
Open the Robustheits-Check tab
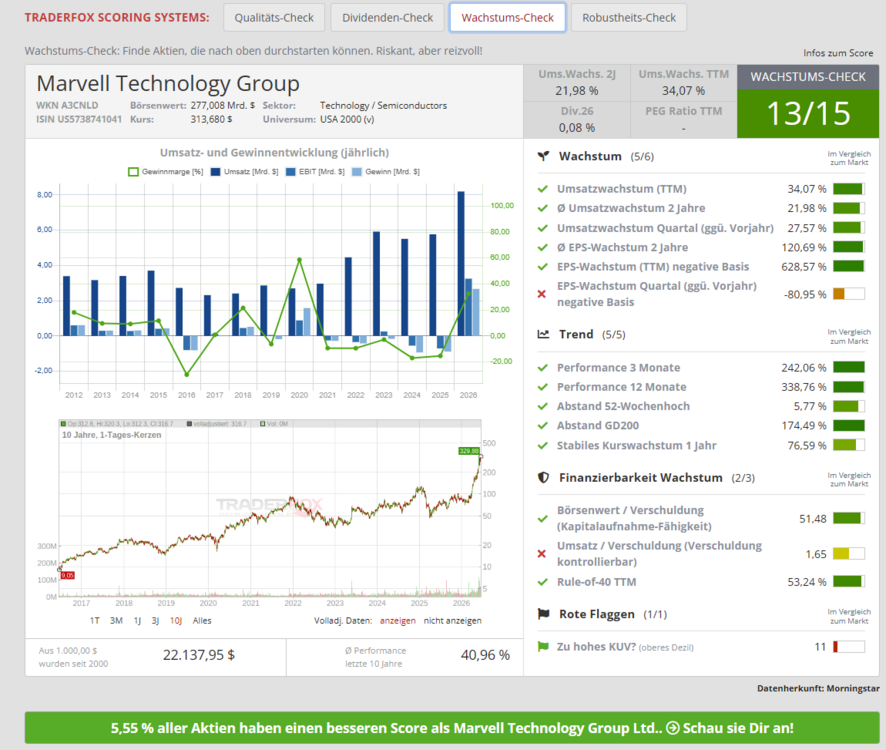tap(629, 18)
